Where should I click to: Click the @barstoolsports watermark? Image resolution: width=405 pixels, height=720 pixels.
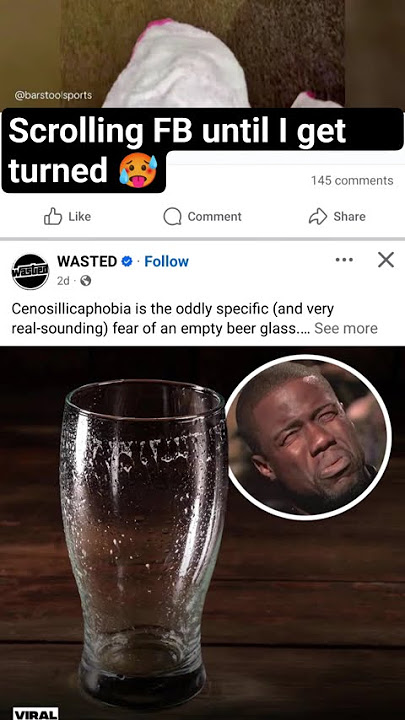(53, 96)
